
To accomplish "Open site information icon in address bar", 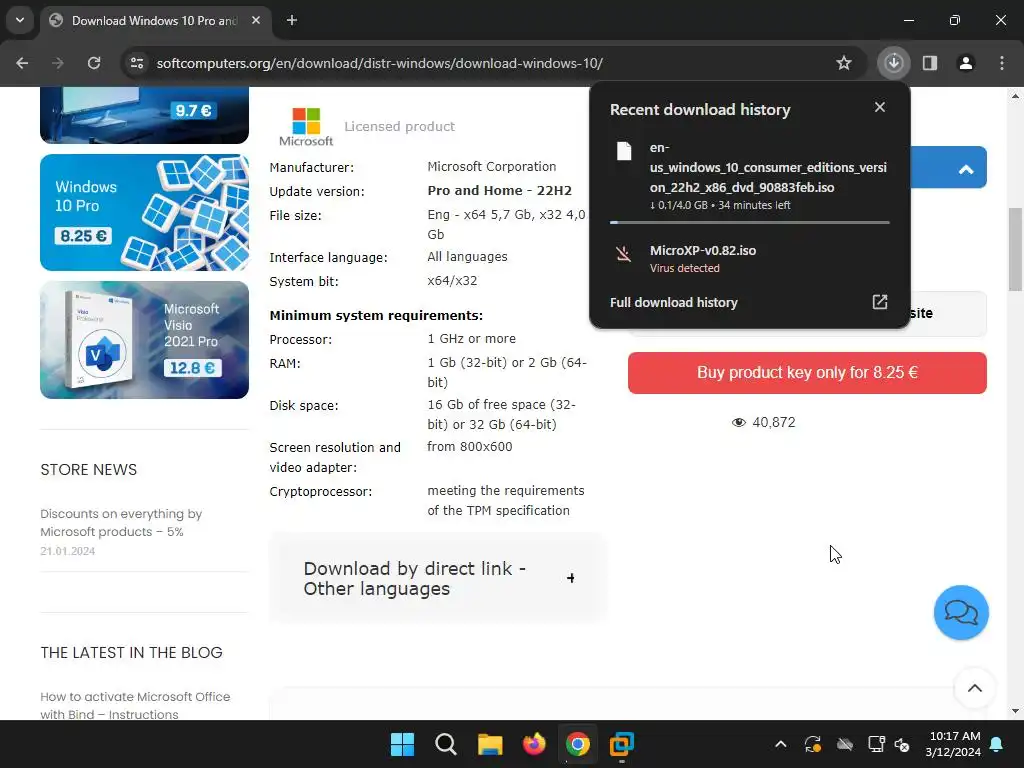I will tap(137, 63).
